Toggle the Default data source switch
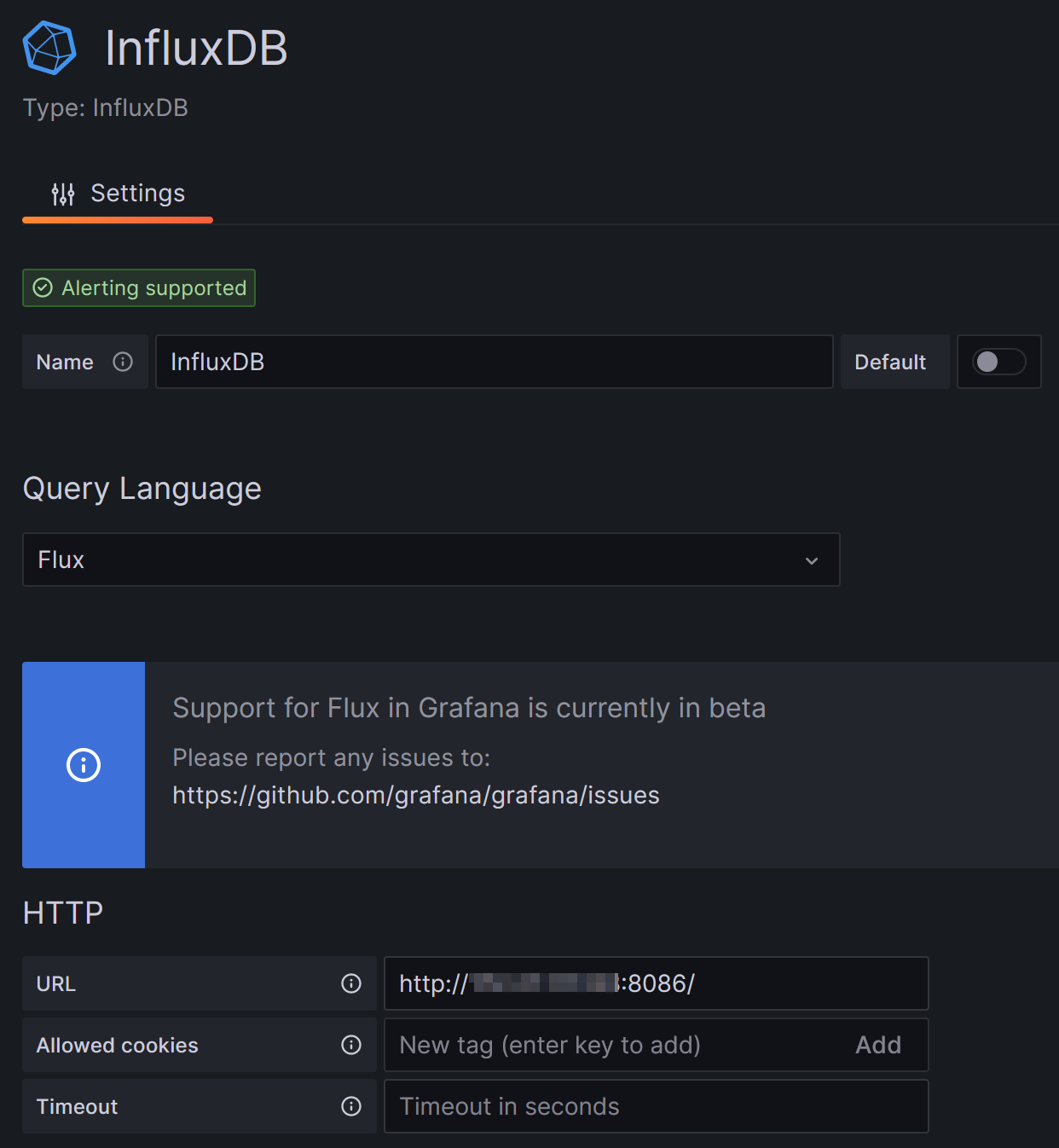Viewport: 1059px width, 1148px height. tap(998, 362)
